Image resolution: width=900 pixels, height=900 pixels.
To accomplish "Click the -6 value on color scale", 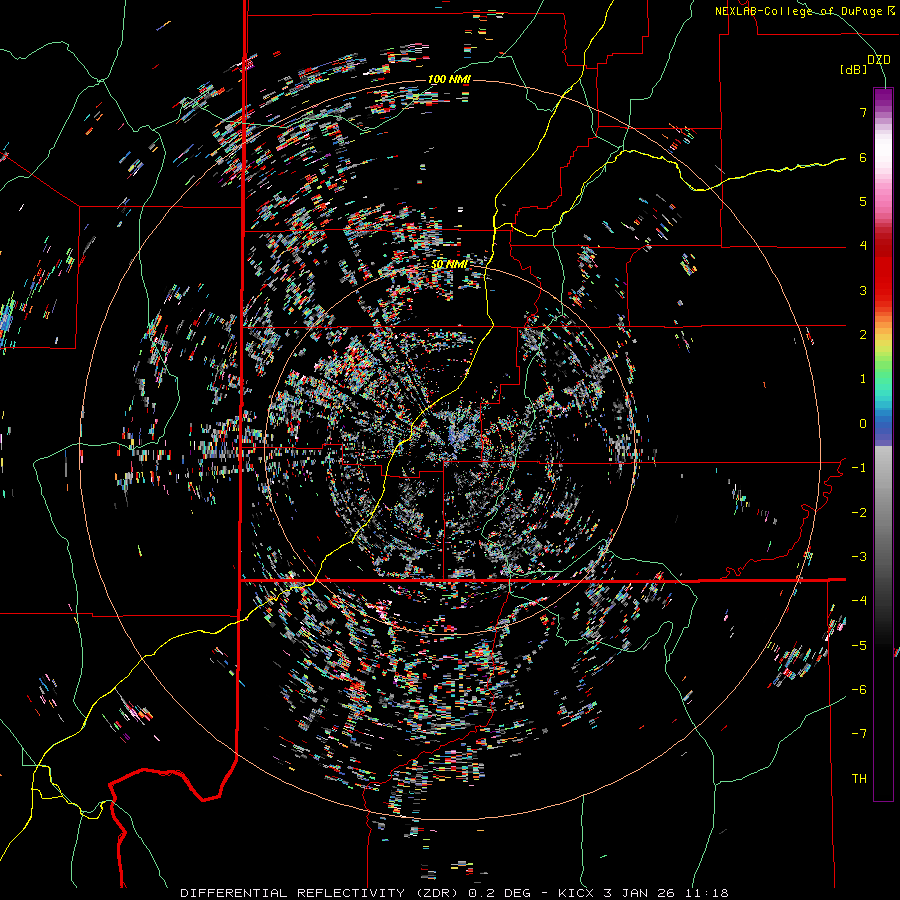I will pyautogui.click(x=859, y=690).
